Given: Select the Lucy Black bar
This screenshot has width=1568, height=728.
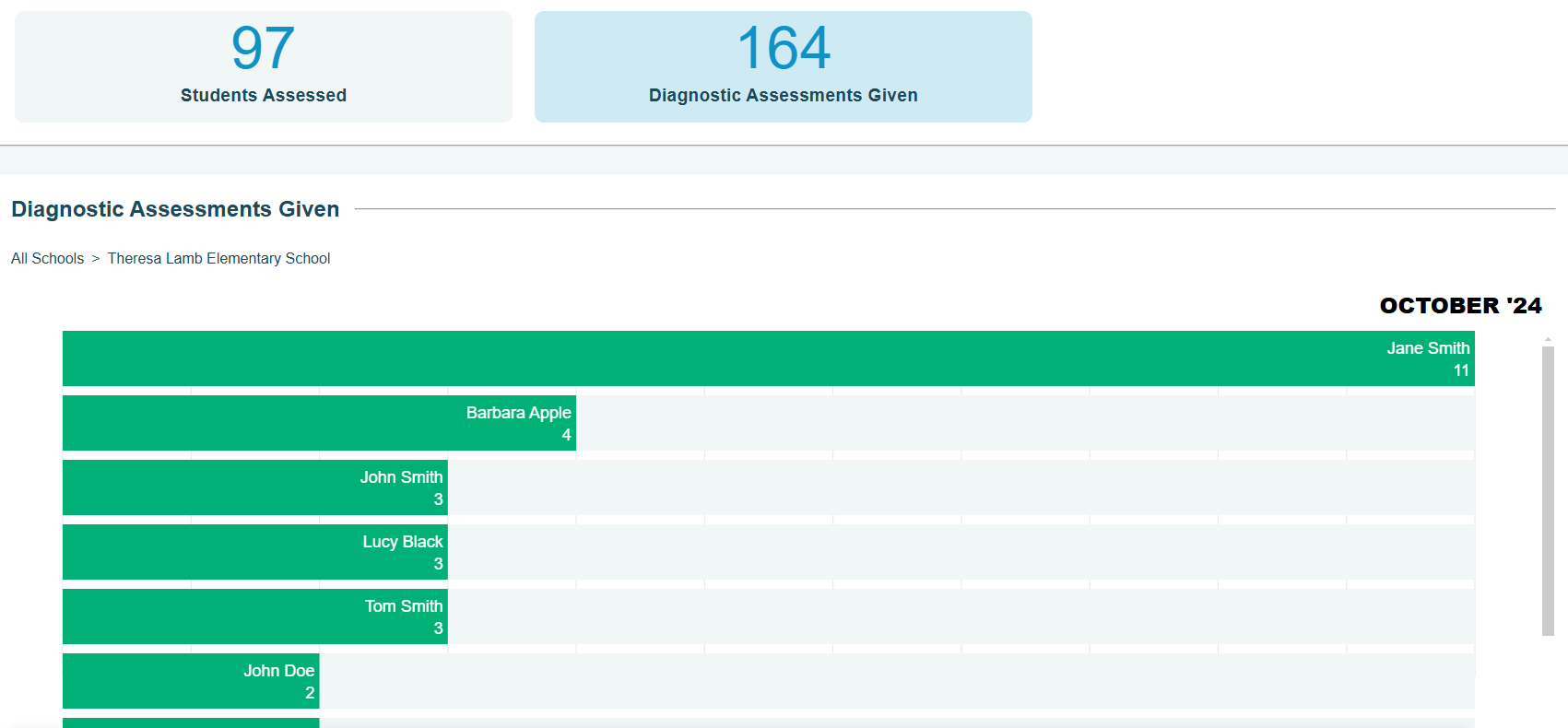Looking at the screenshot, I should point(255,552).
